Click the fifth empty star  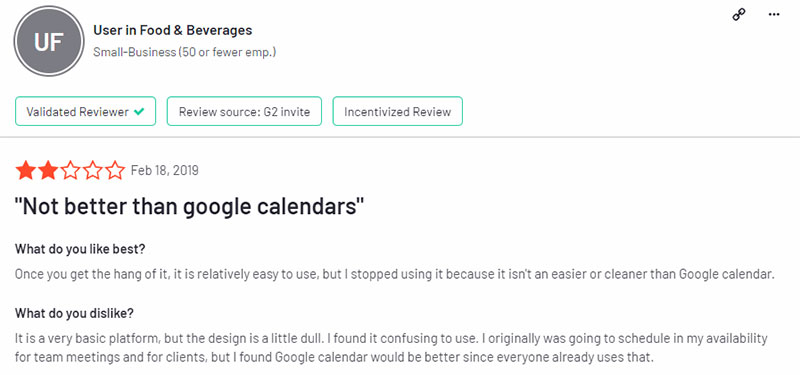[115, 170]
